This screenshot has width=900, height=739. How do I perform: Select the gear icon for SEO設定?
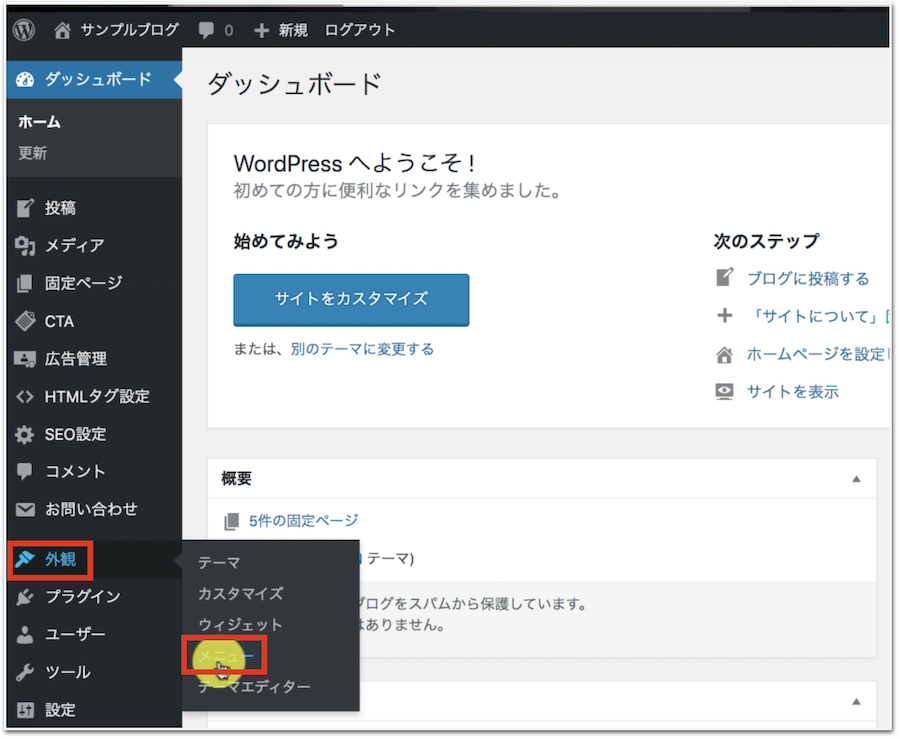click(26, 435)
